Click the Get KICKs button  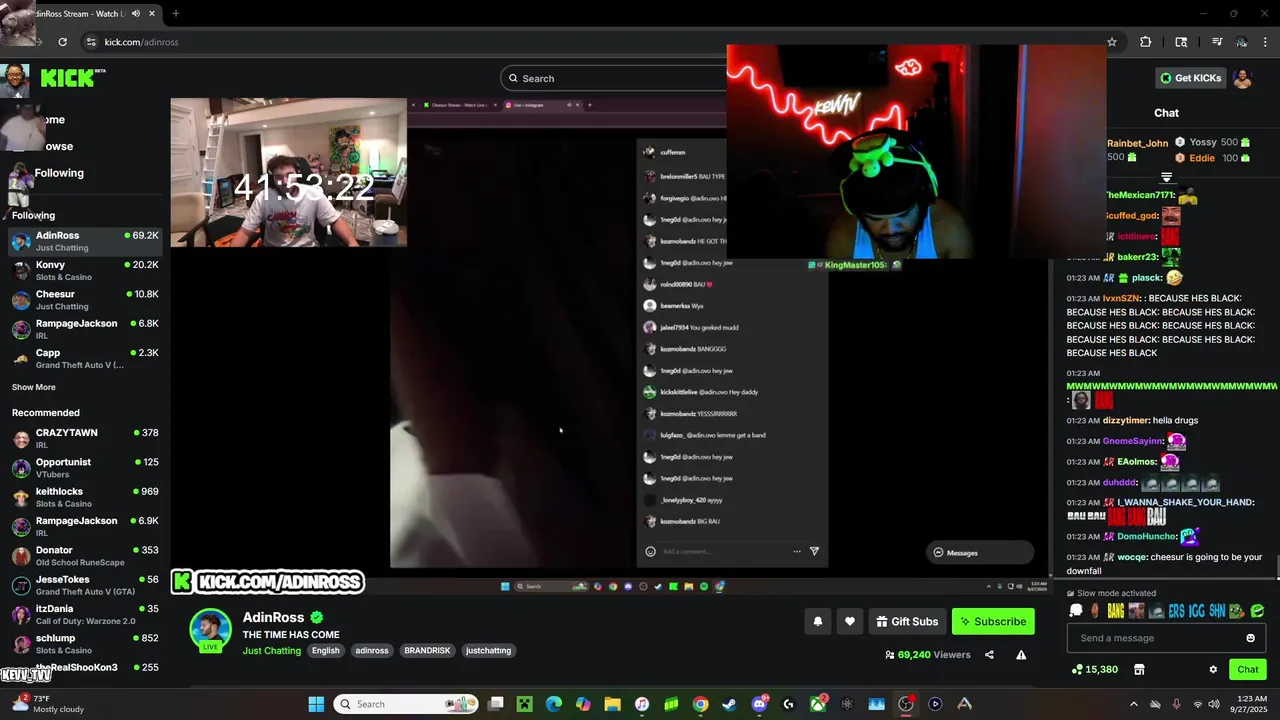click(1190, 78)
